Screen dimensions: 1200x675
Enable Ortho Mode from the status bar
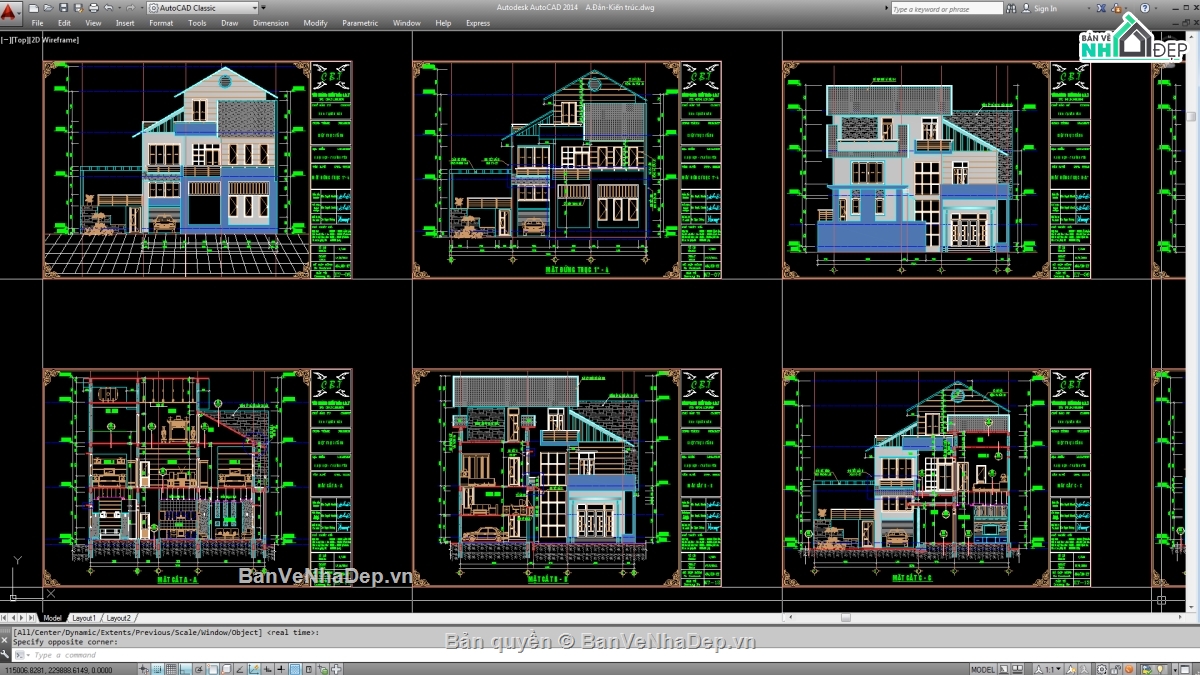point(185,667)
